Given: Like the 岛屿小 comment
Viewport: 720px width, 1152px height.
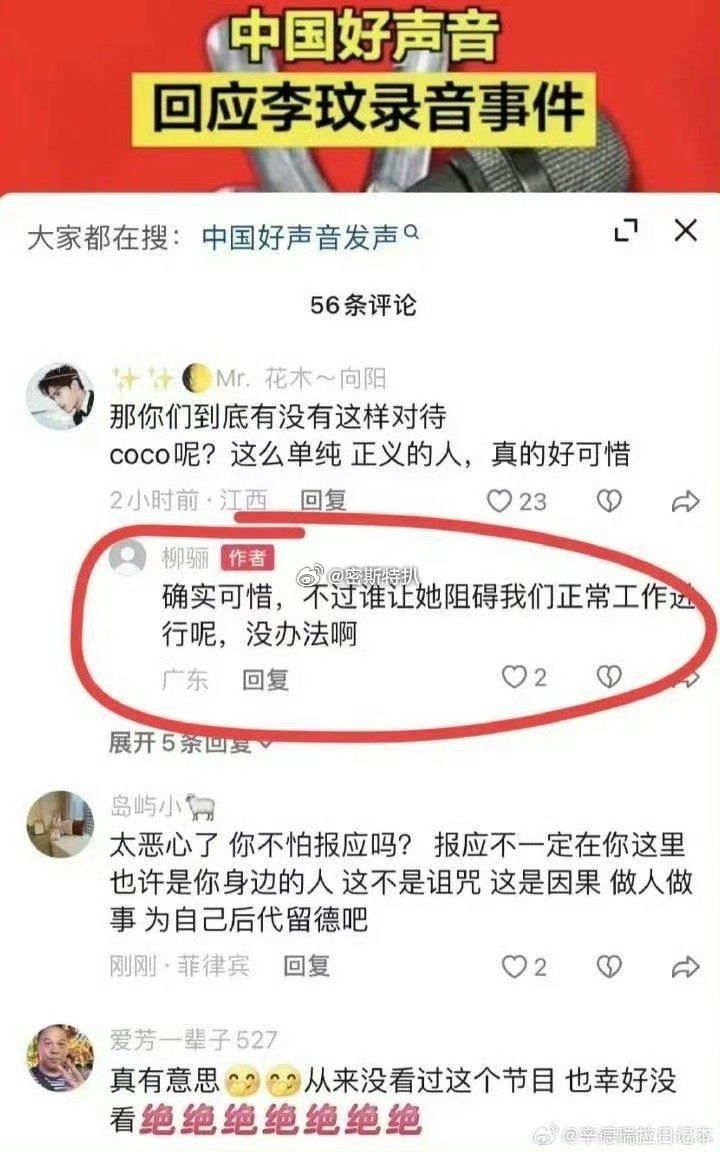Looking at the screenshot, I should tap(524, 966).
